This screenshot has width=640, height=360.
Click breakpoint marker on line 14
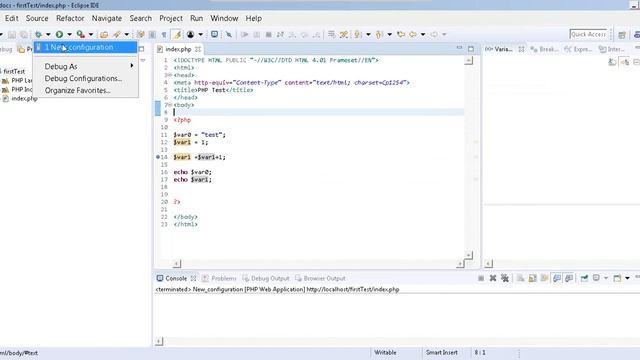pos(158,157)
